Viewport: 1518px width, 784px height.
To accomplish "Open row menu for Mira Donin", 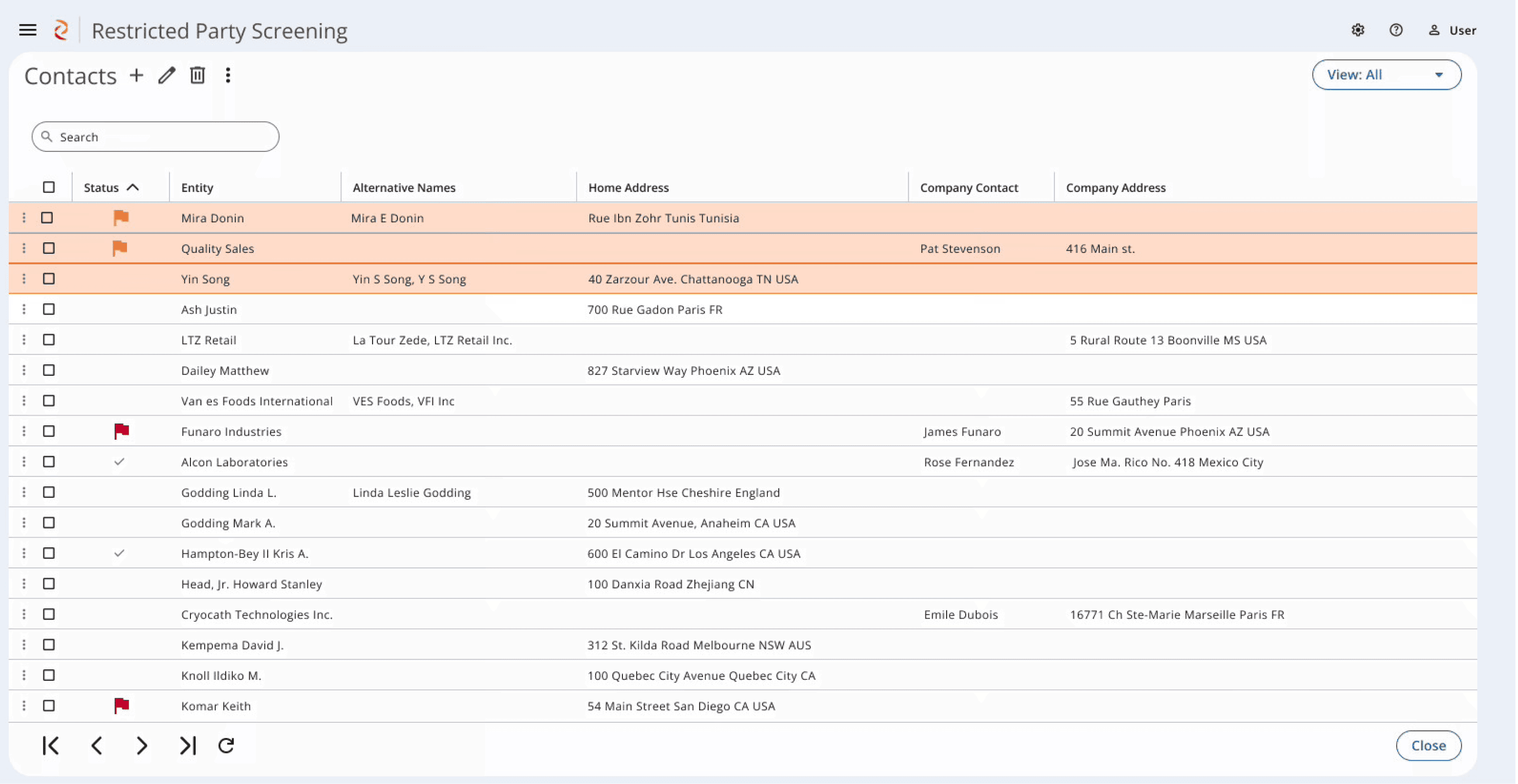I will [24, 218].
